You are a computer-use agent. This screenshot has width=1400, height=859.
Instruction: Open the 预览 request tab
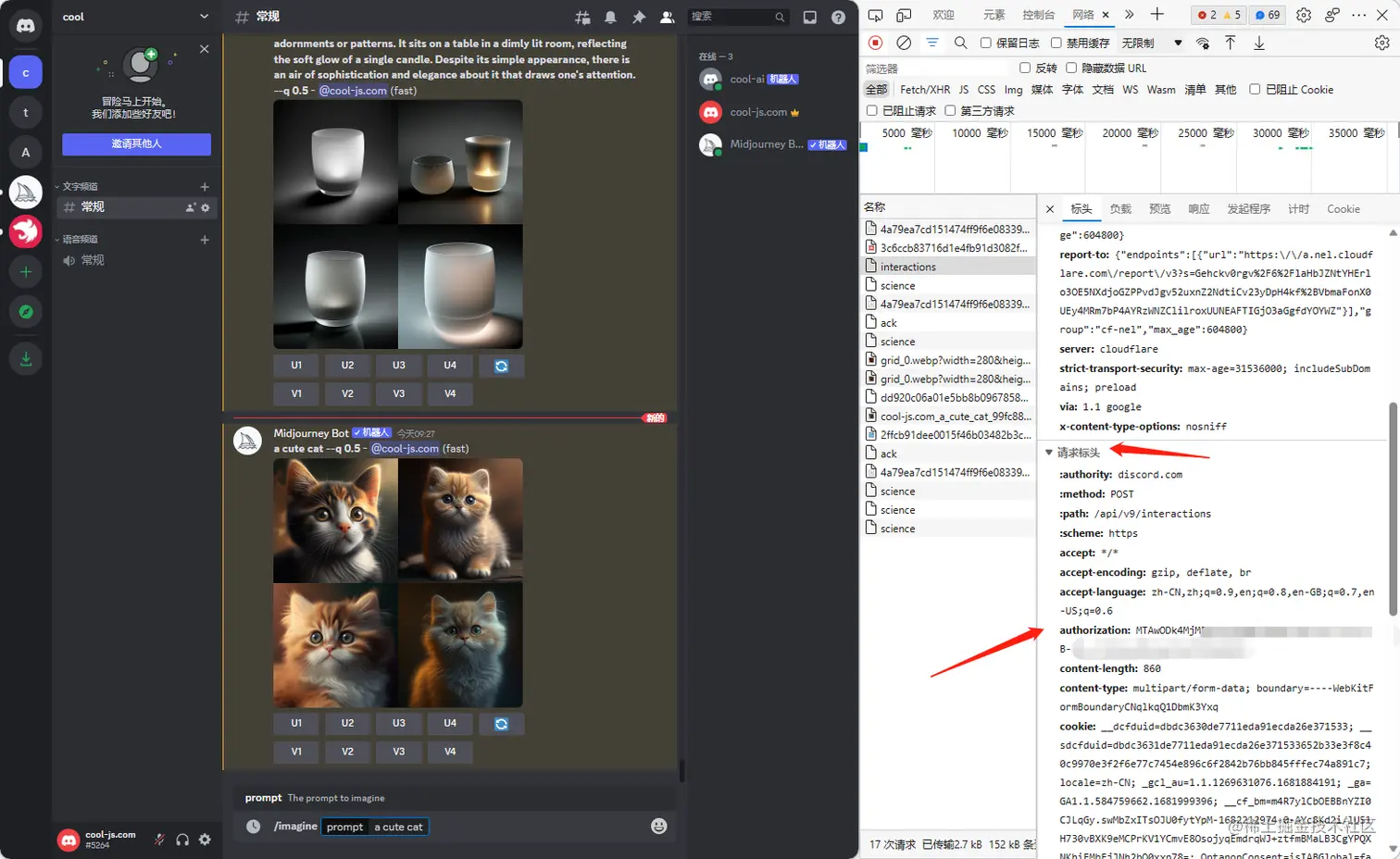(1159, 209)
